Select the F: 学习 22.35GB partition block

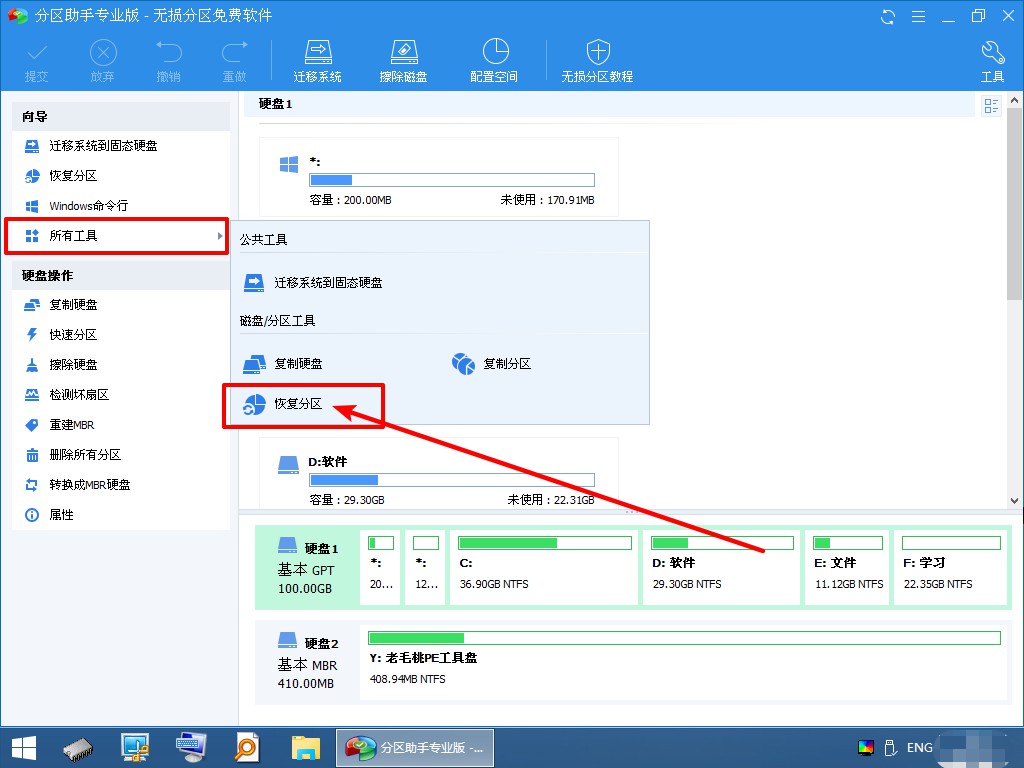[x=950, y=568]
